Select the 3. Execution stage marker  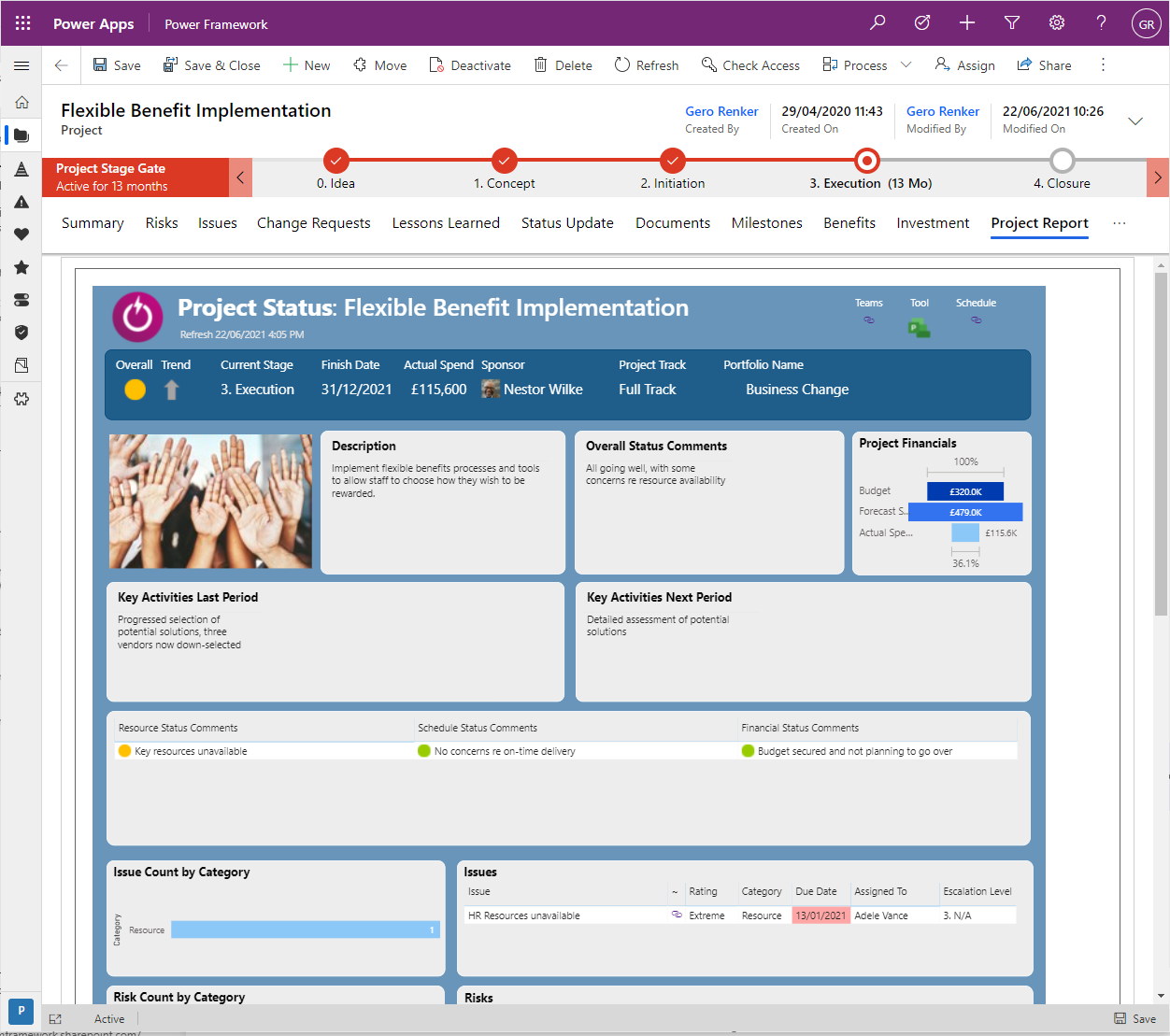(867, 161)
